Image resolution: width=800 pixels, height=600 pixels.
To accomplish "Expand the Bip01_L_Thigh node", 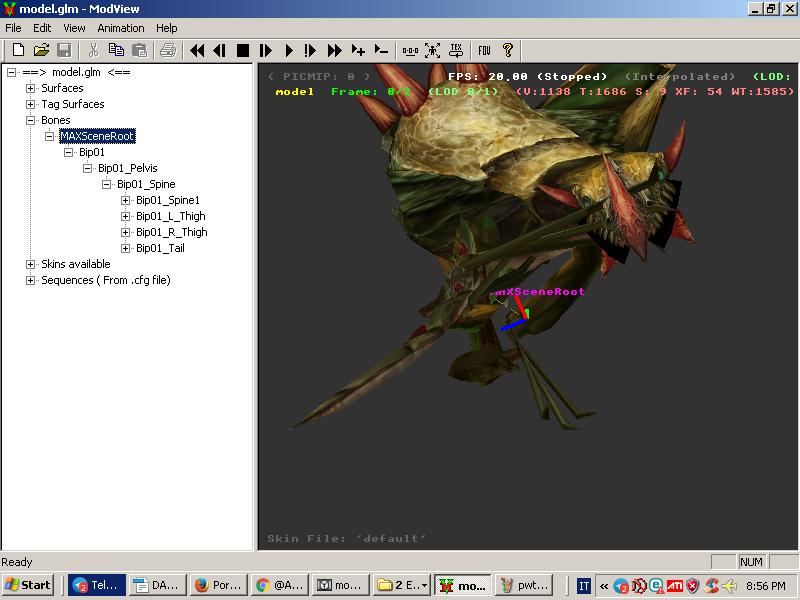I will tap(126, 216).
